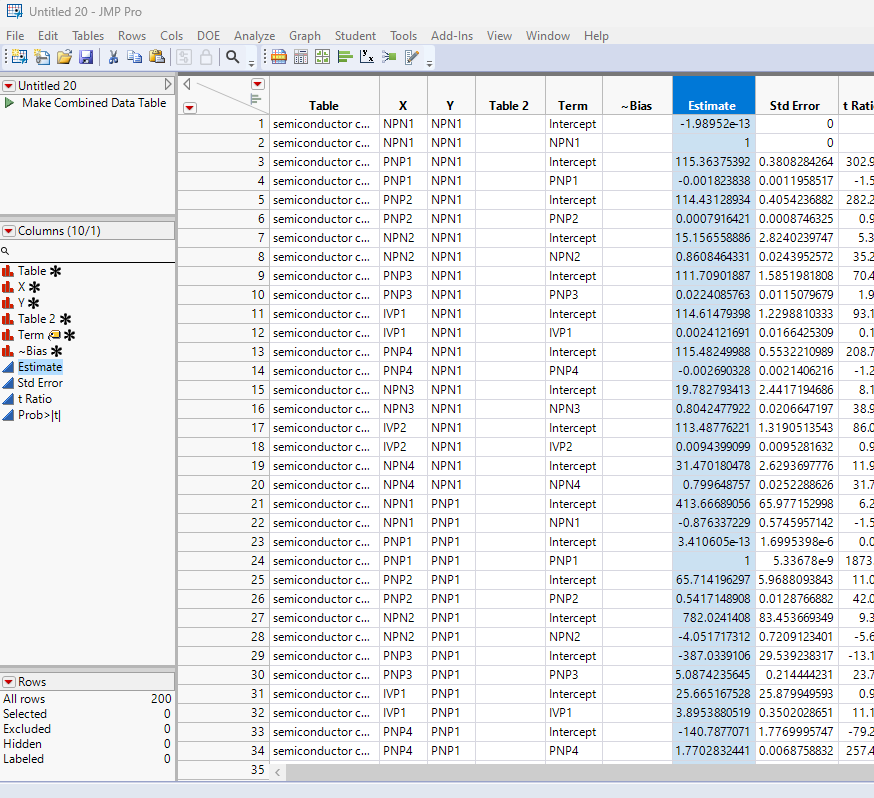Open the Rows panel red triangle menu
Image resolution: width=874 pixels, height=798 pixels.
[x=8, y=681]
